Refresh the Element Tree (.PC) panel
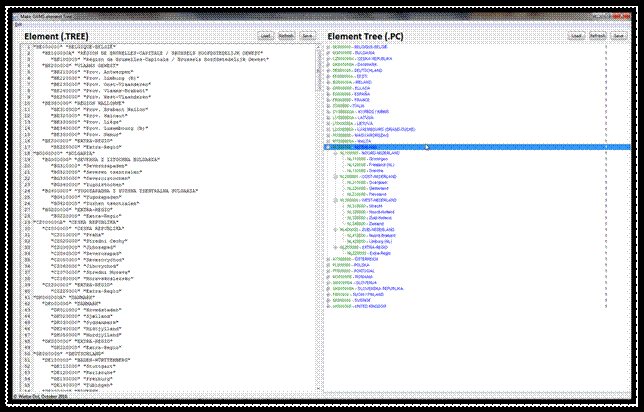644x412 pixels. [x=598, y=35]
